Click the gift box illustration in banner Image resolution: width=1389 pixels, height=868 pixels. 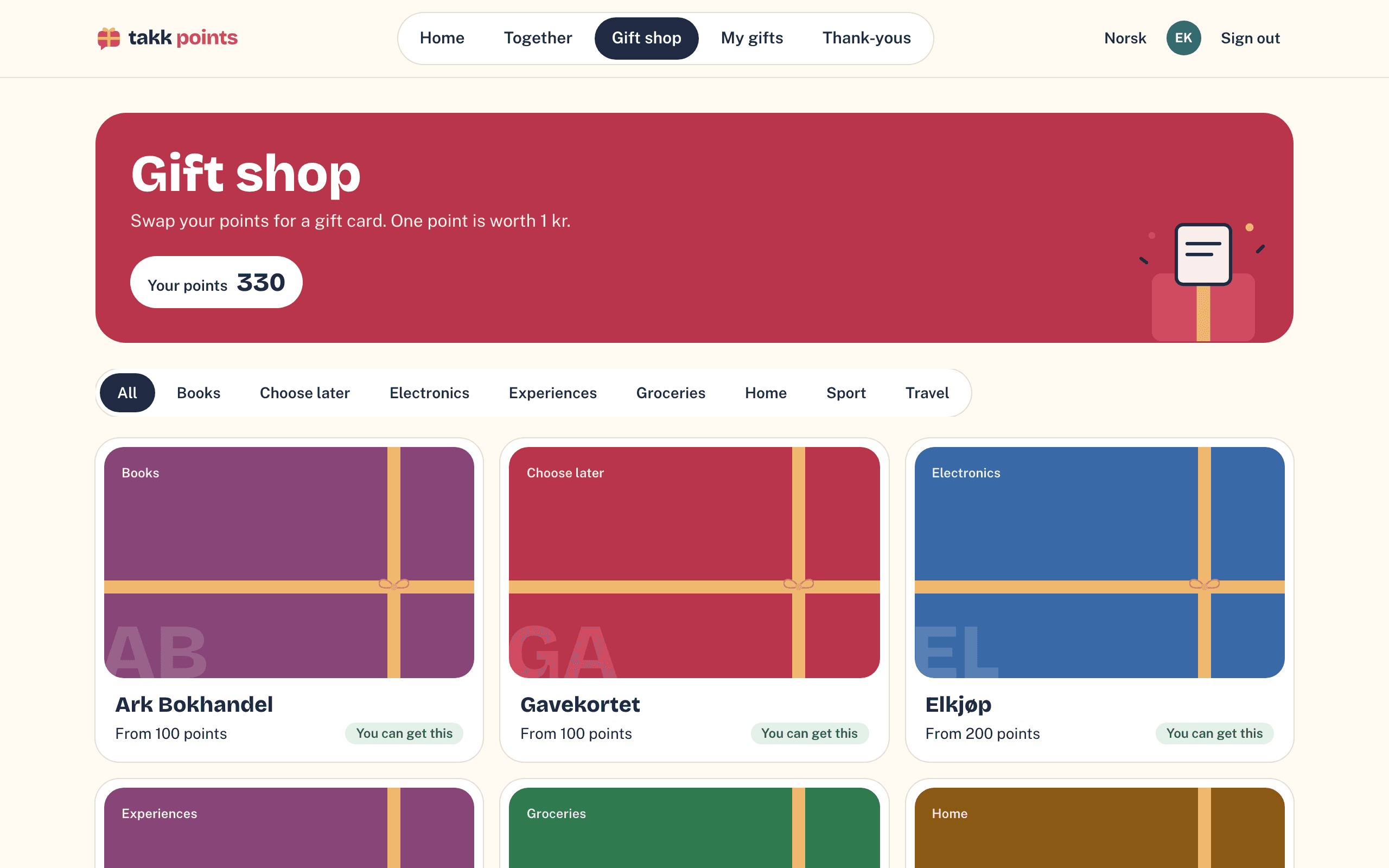(x=1202, y=282)
